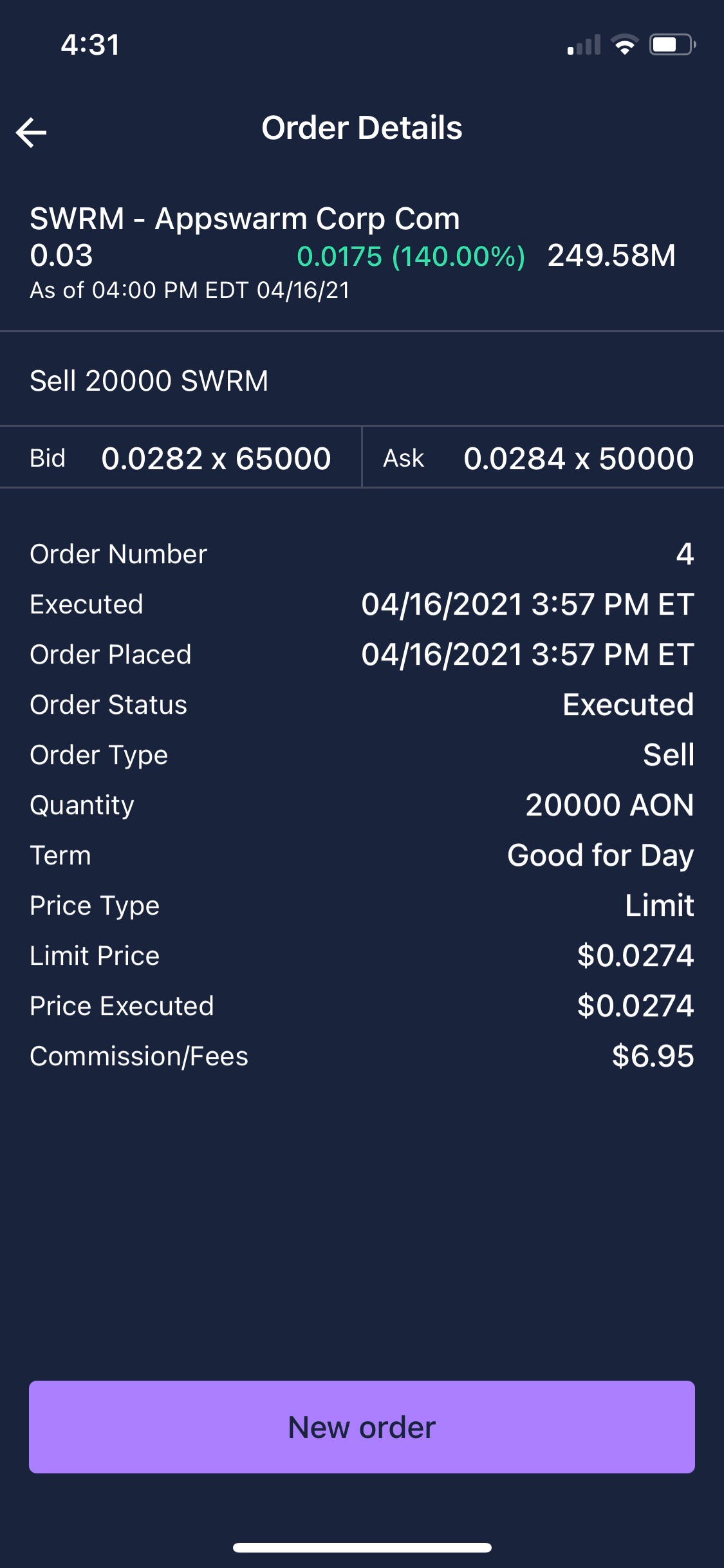
Task: Tap the Bid 0.0282 x 65000 cell
Action: click(181, 458)
